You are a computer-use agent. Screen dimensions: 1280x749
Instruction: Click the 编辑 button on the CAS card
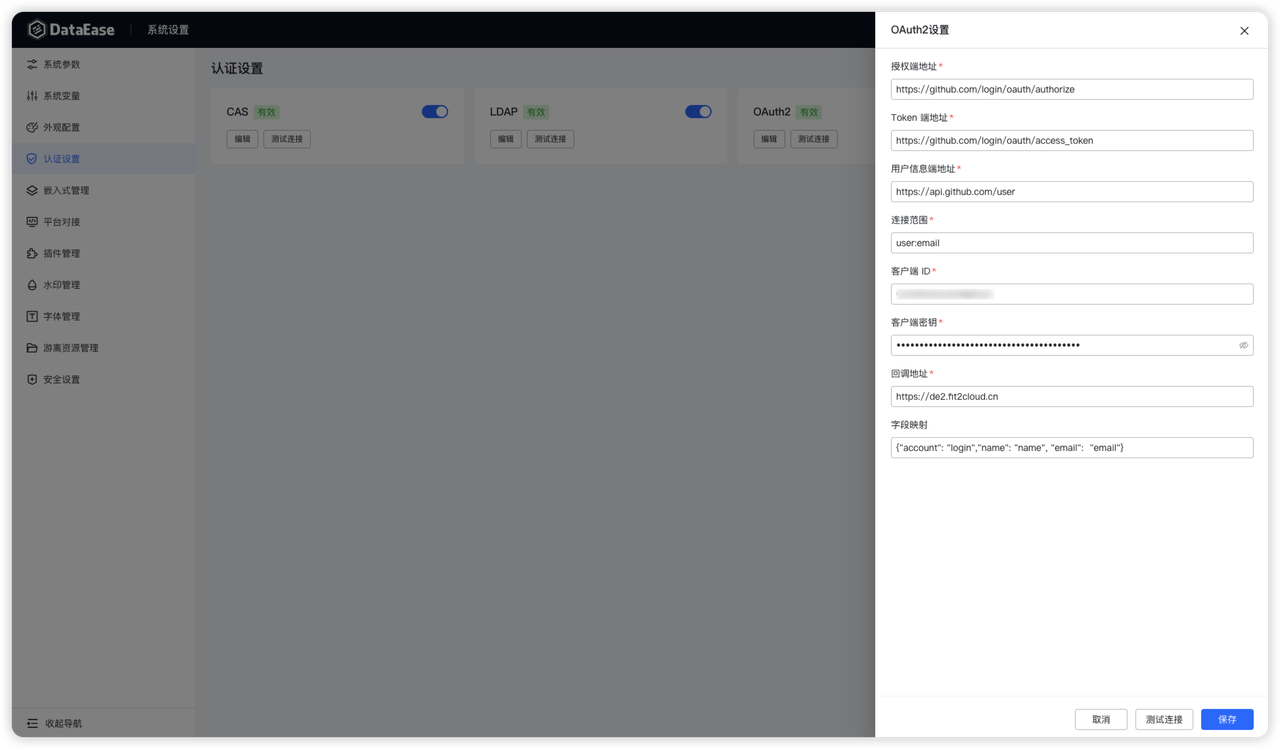click(242, 139)
